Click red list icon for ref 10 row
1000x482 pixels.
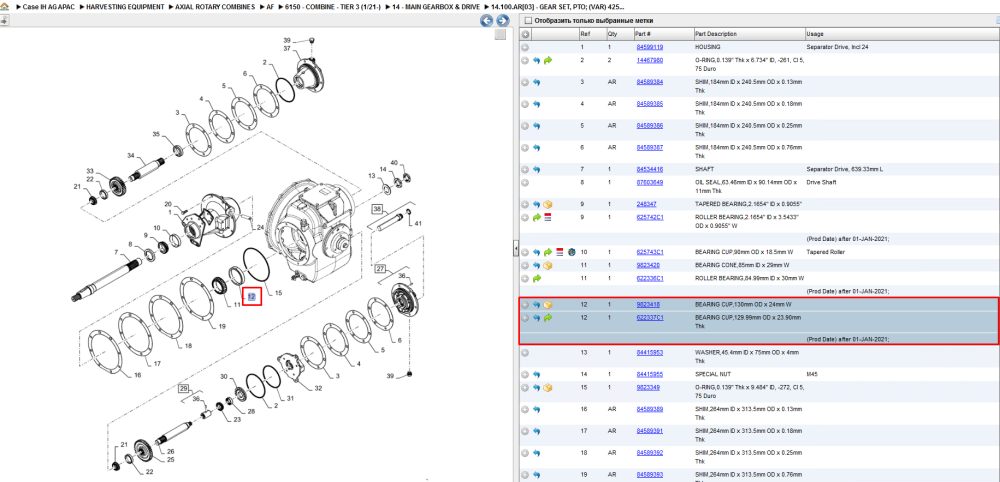click(x=560, y=252)
